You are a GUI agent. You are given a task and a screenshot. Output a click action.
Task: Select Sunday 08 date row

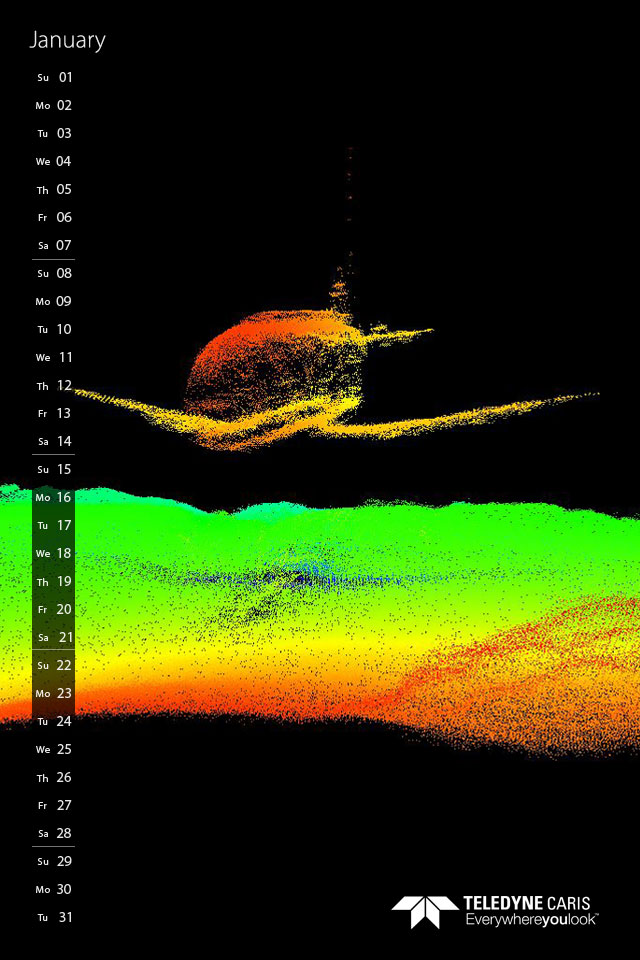pyautogui.click(x=54, y=274)
